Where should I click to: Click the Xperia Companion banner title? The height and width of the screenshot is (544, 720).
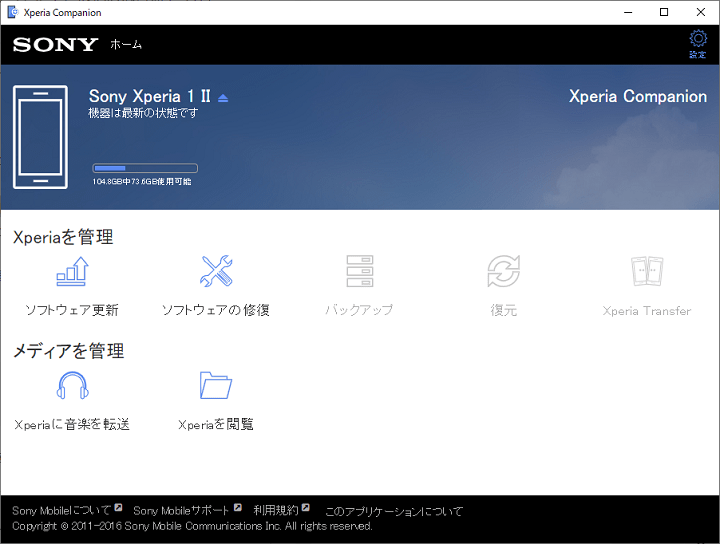(638, 96)
